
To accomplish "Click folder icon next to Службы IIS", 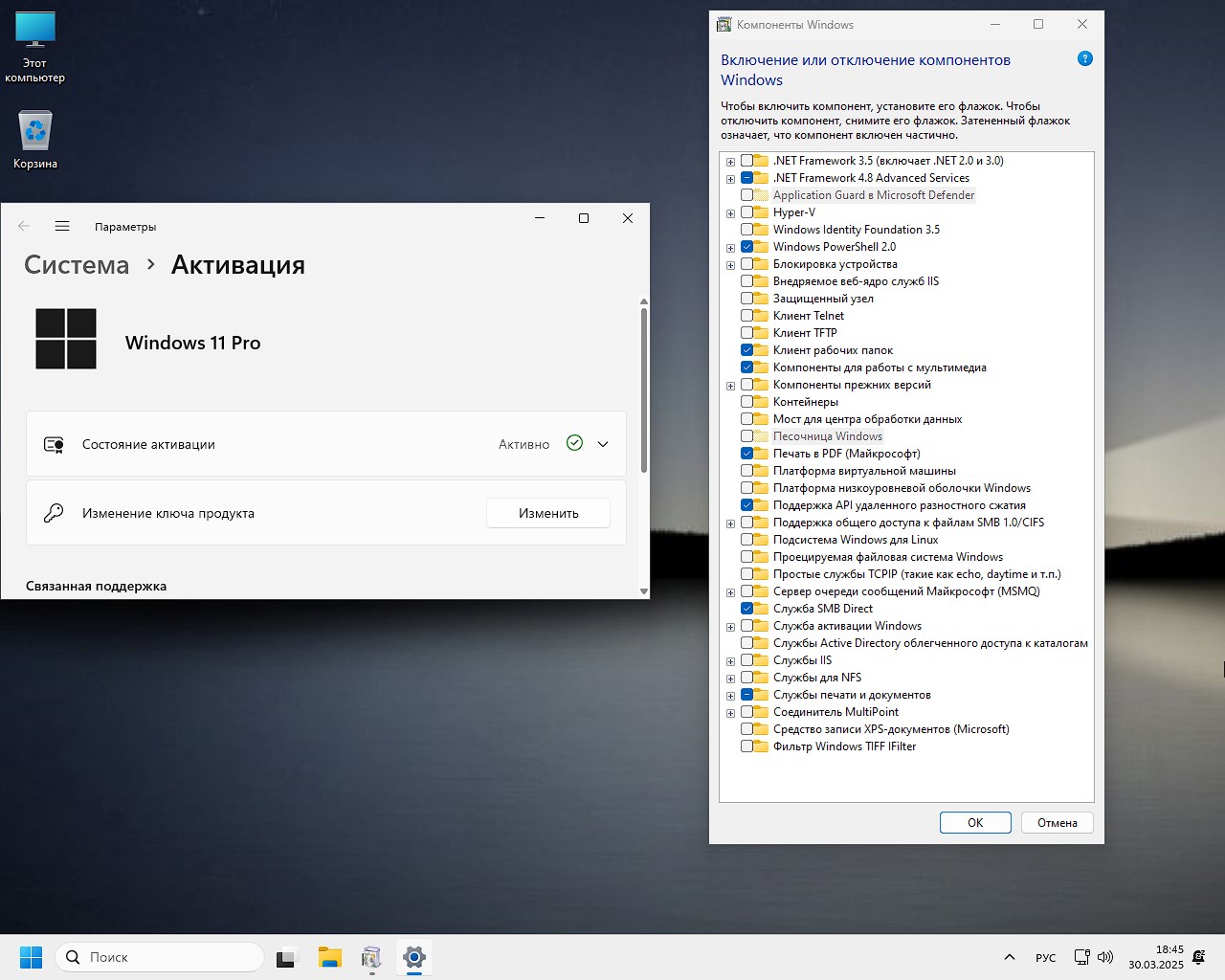I will (762, 660).
